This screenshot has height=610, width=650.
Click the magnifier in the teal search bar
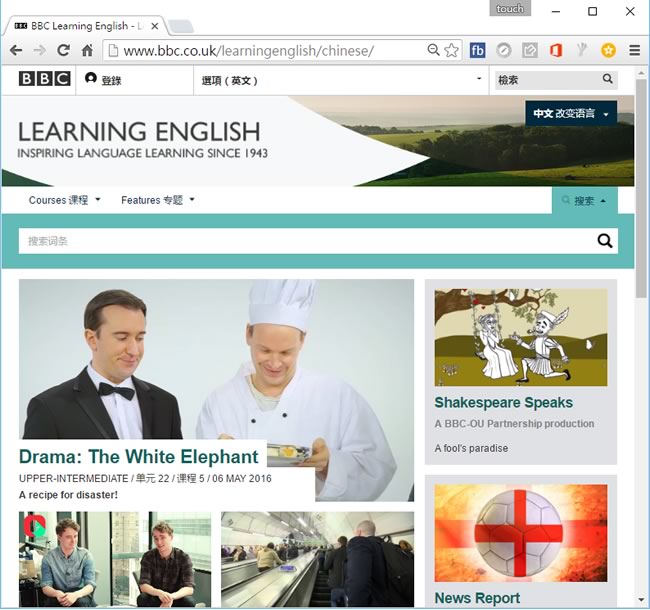click(x=604, y=241)
